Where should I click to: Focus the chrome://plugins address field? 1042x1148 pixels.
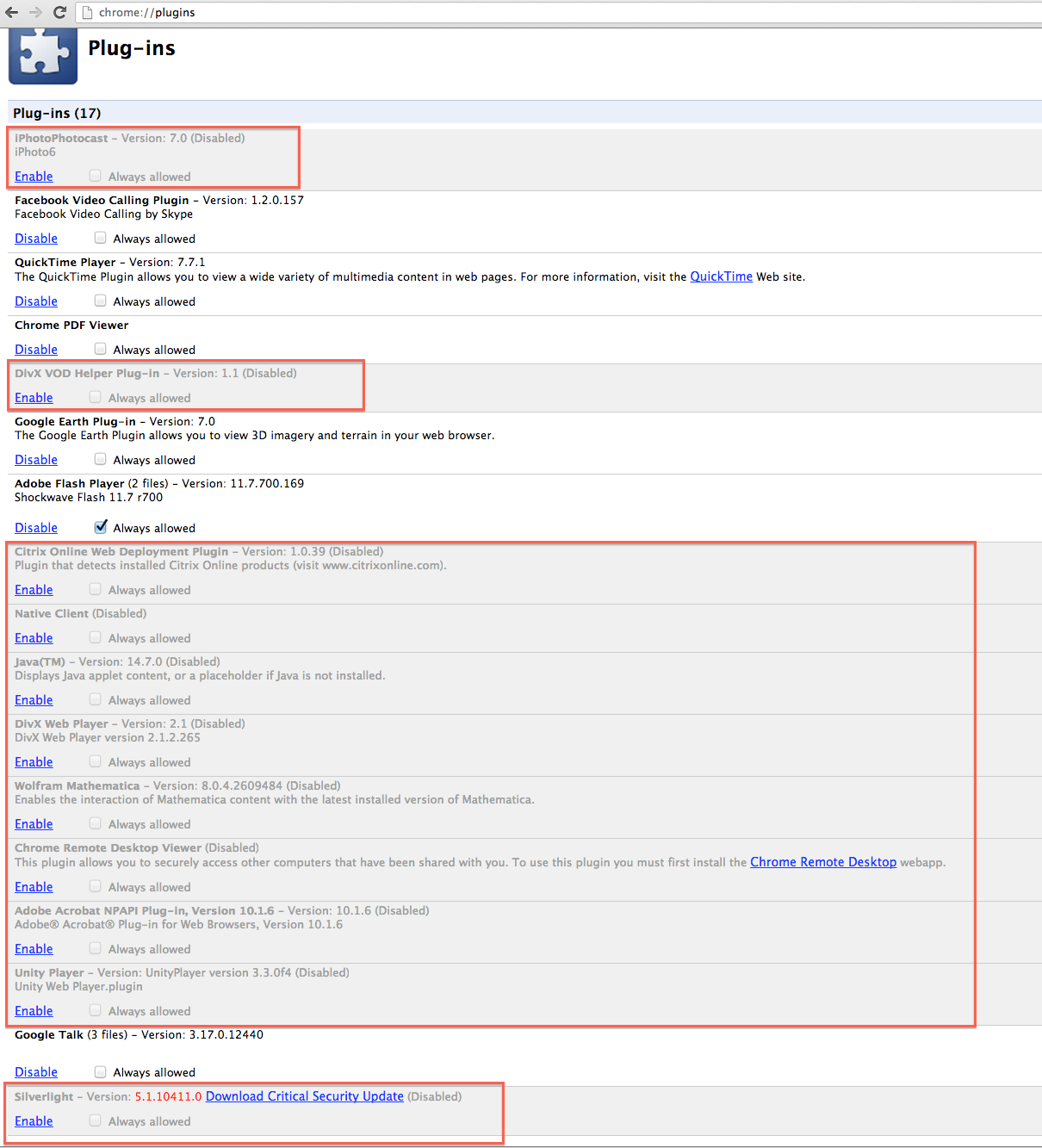point(560,12)
